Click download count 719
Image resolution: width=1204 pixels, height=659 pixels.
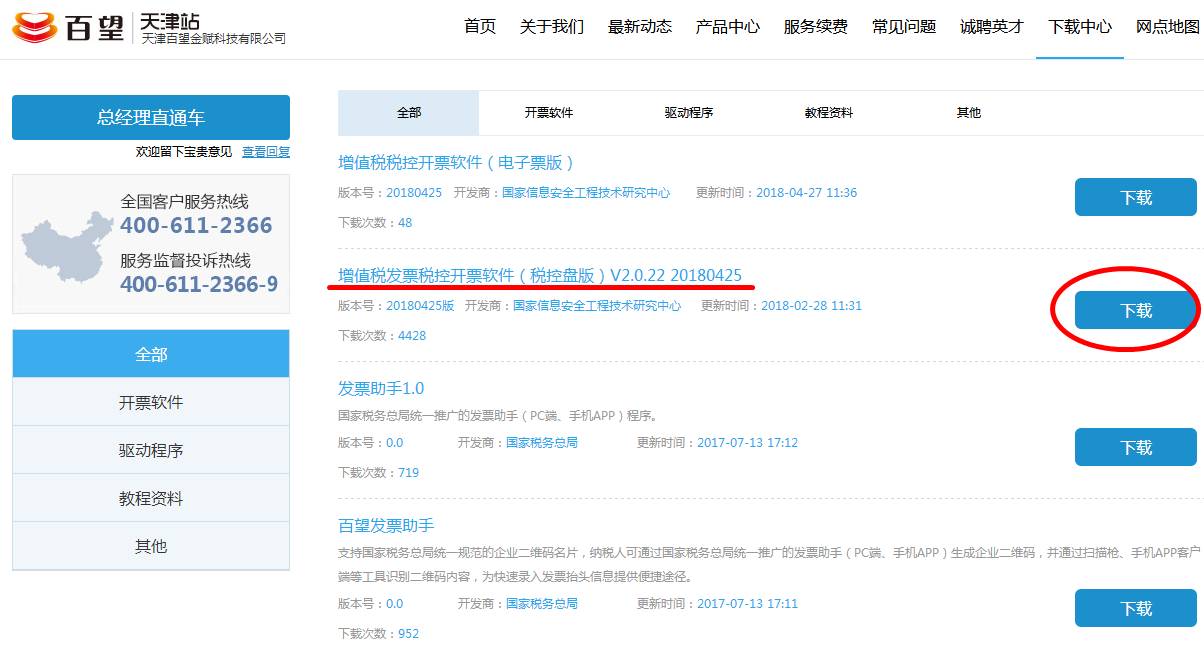pos(408,473)
